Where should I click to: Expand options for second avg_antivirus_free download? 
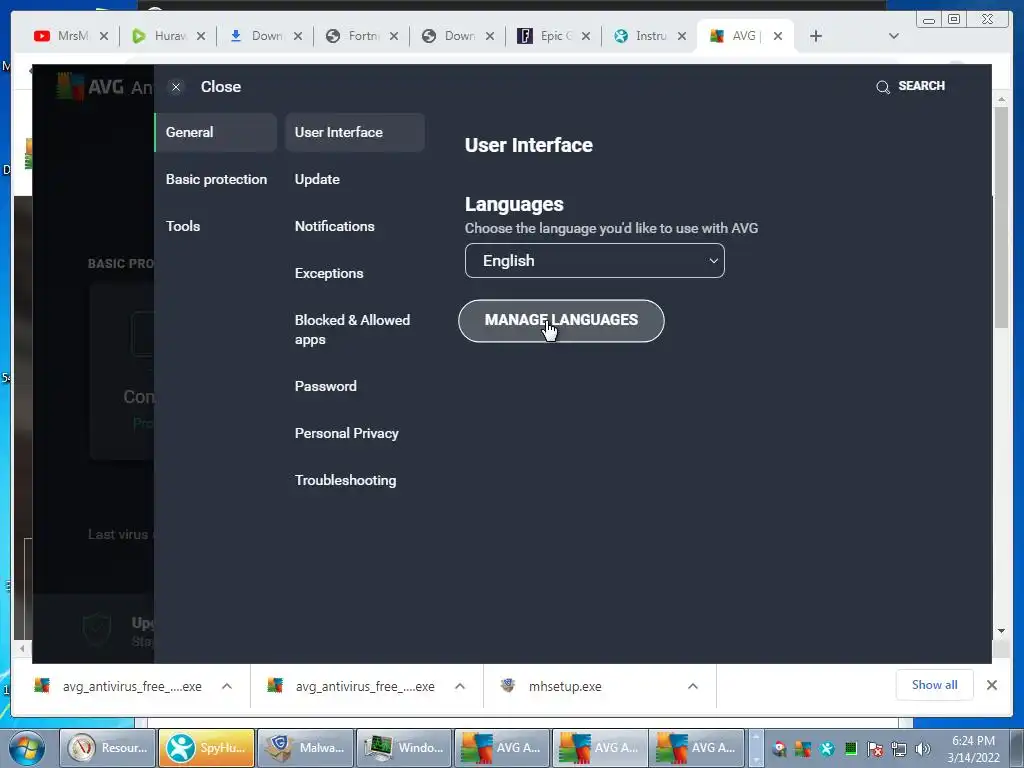(460, 686)
